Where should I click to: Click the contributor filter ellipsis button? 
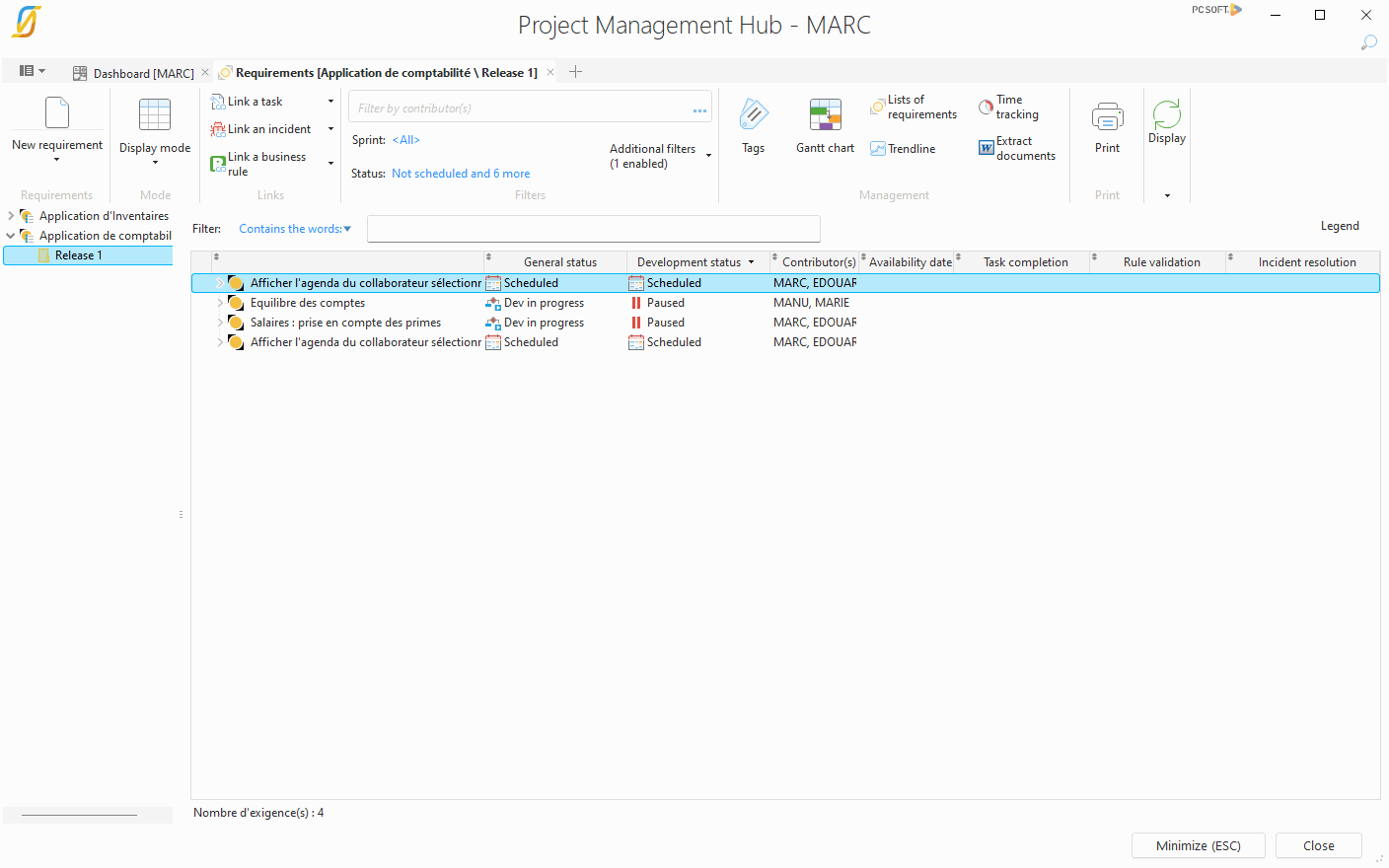click(699, 109)
